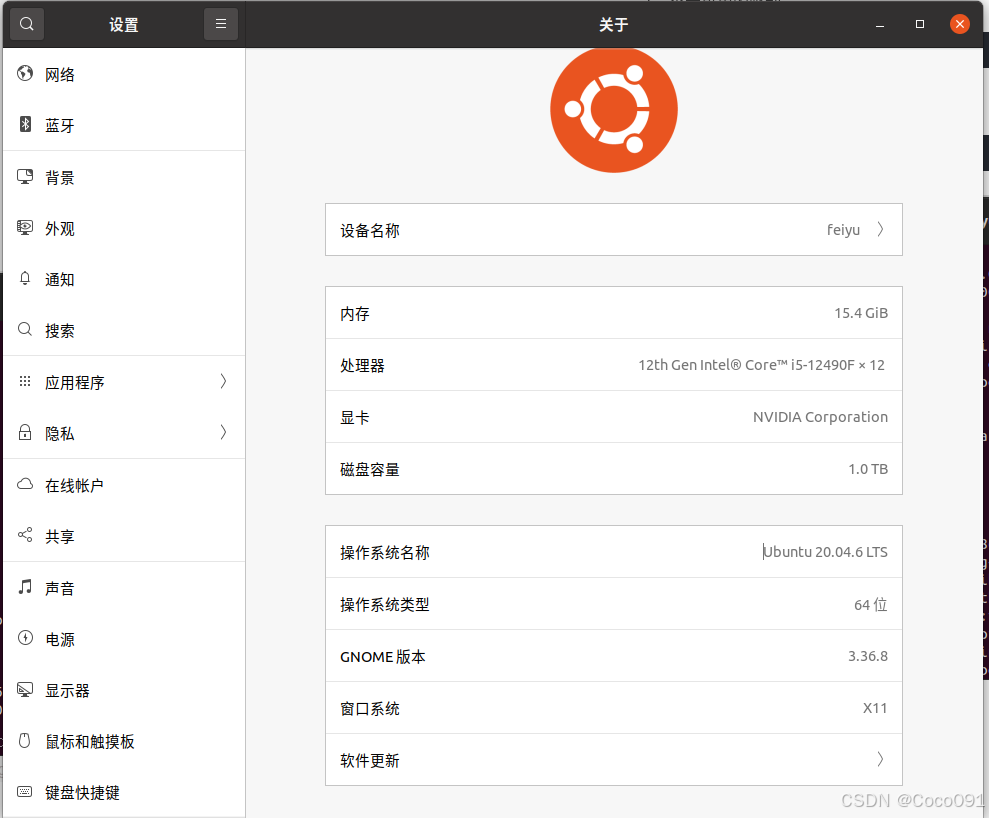Click the 操作系统名称 label

385,552
